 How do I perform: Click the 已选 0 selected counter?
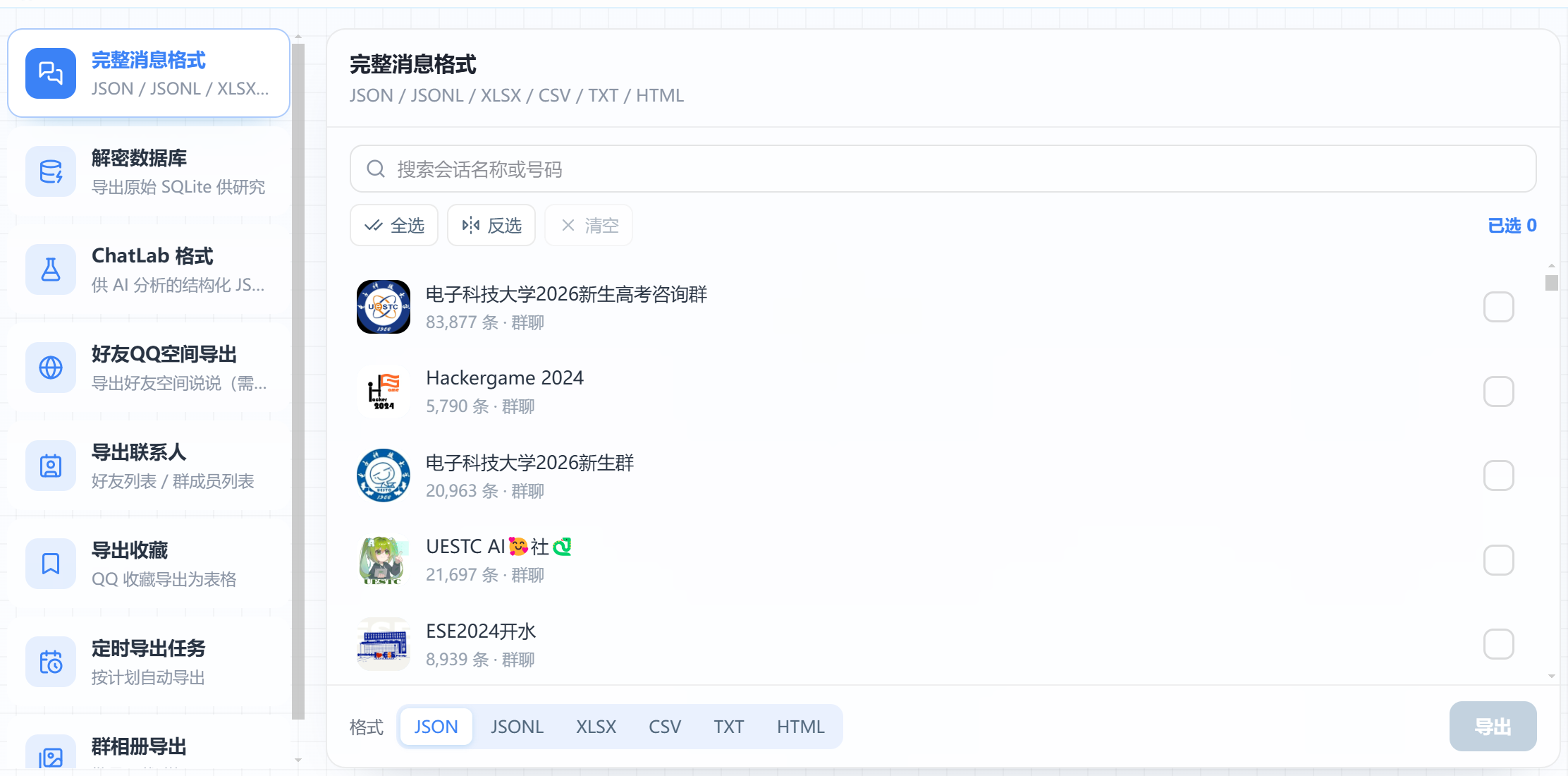(x=1512, y=226)
